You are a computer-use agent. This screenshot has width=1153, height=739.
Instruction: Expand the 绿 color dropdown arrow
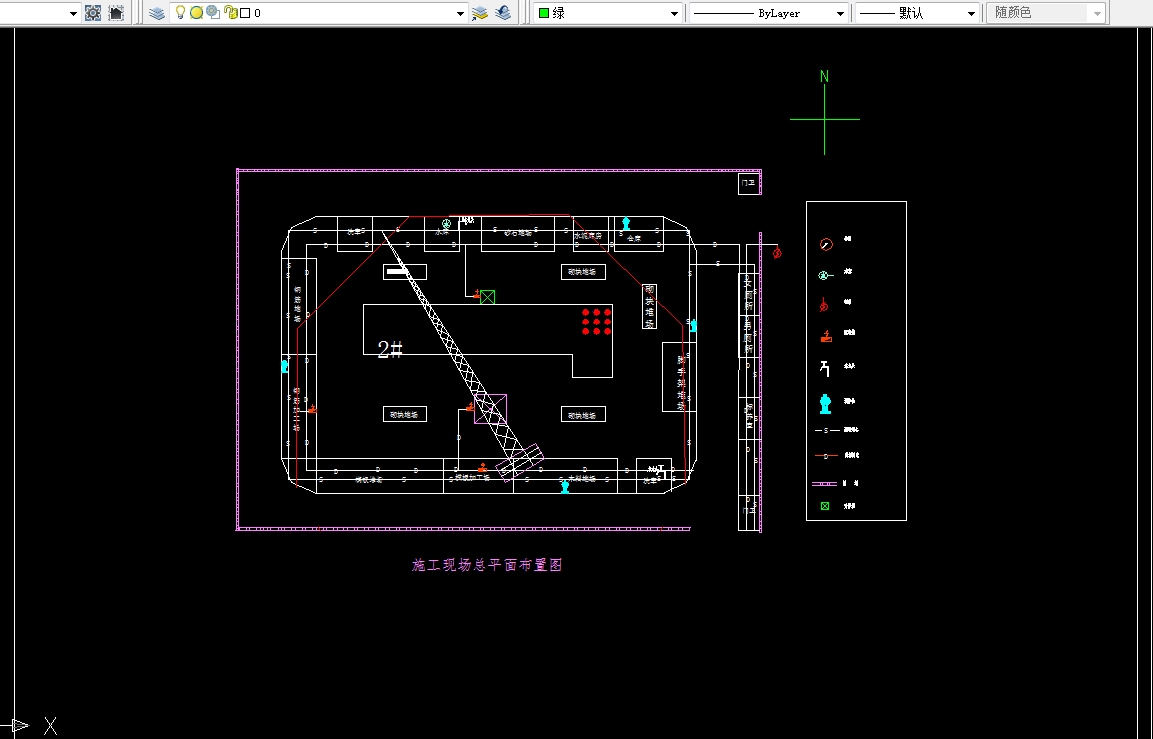pyautogui.click(x=674, y=13)
